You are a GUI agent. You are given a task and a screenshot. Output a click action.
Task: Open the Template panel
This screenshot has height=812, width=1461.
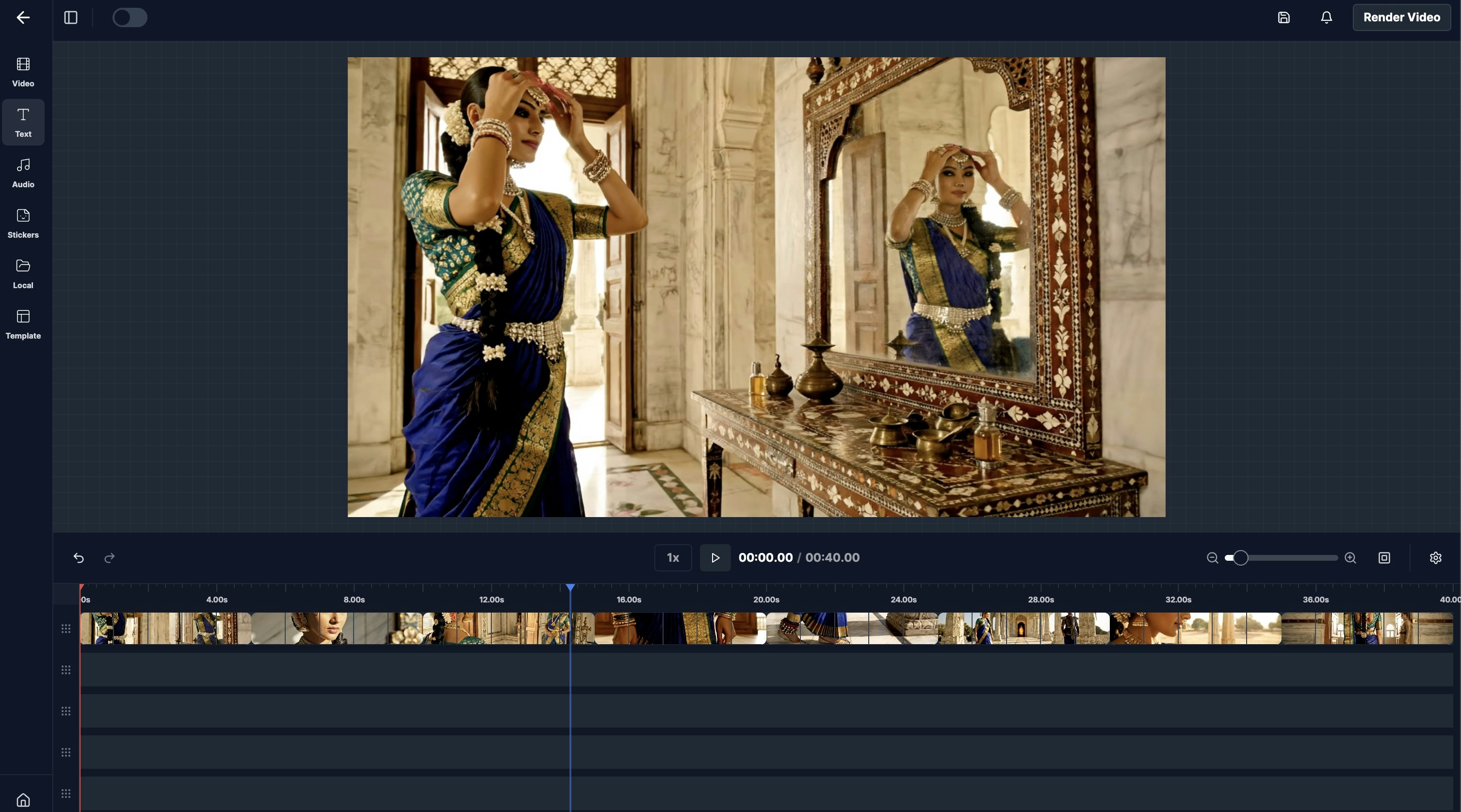pyautogui.click(x=23, y=324)
